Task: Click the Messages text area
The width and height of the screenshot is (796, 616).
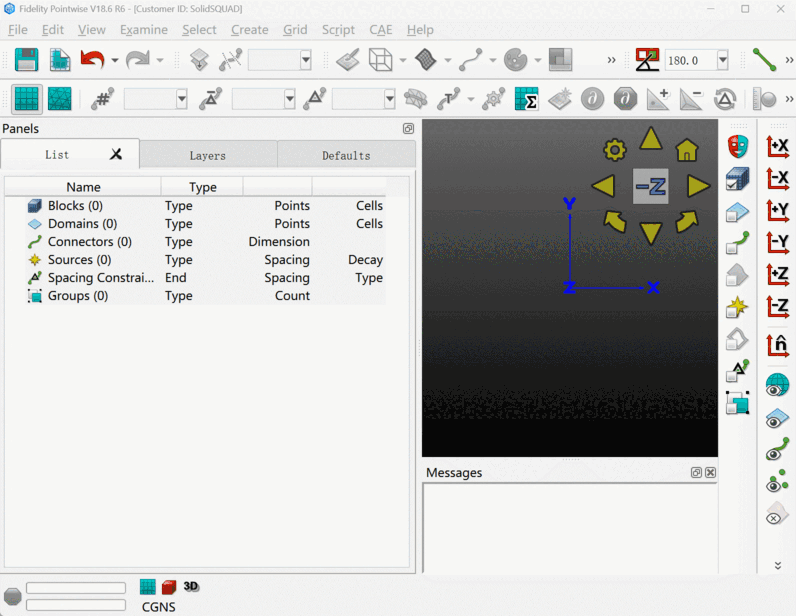Action: [570, 528]
